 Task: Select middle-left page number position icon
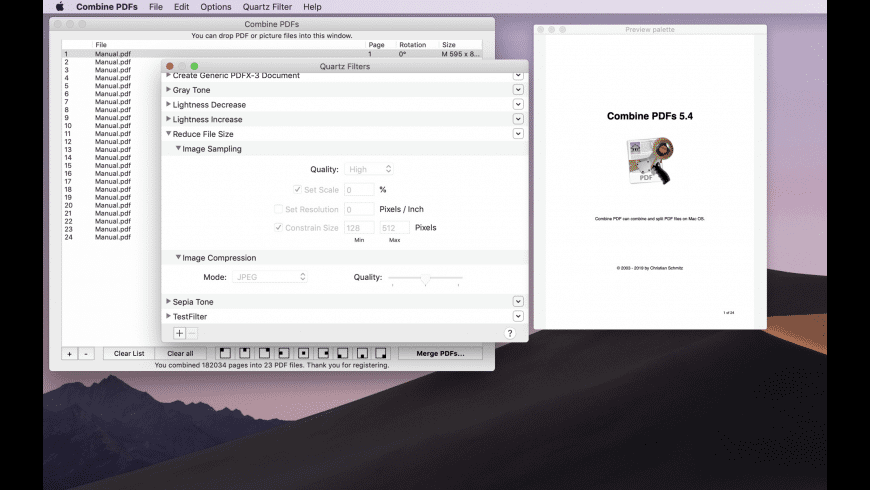tap(284, 353)
